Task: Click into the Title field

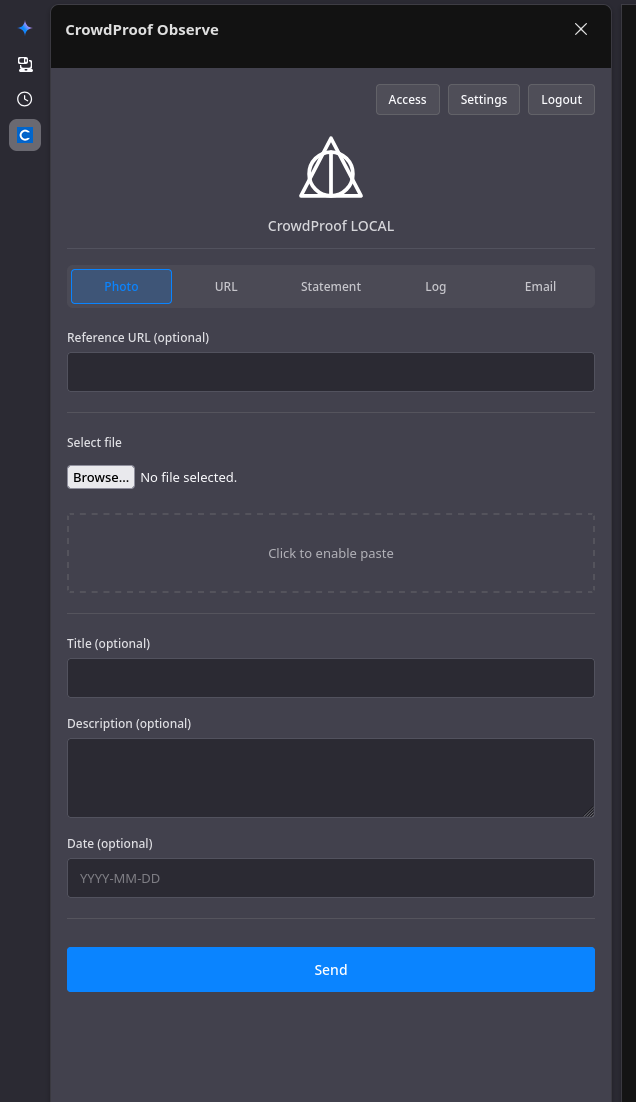Action: coord(331,678)
